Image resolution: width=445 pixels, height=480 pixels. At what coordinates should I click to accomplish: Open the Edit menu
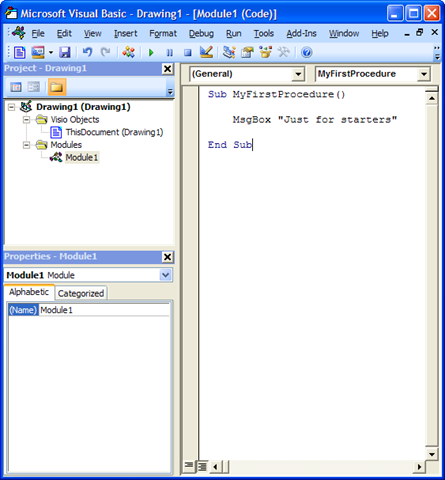point(64,34)
